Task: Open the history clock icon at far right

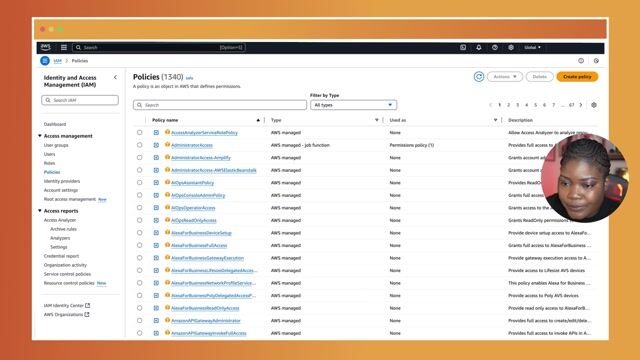Action: click(x=596, y=61)
